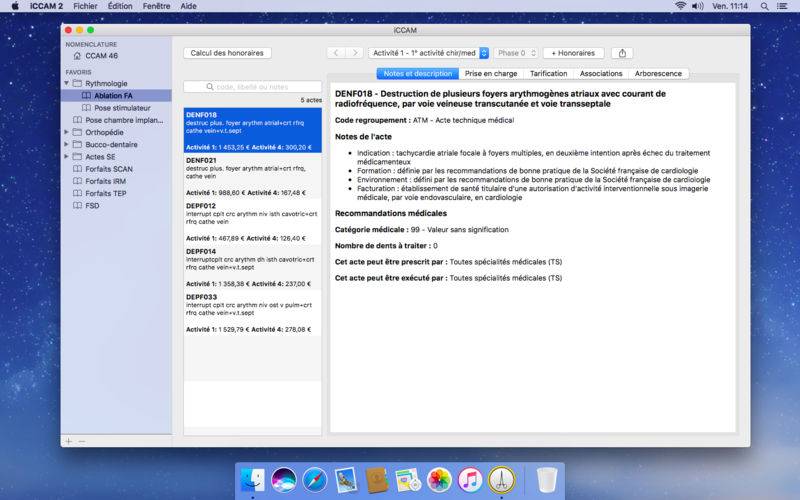Open Contacts book from the Dock

coord(377,480)
